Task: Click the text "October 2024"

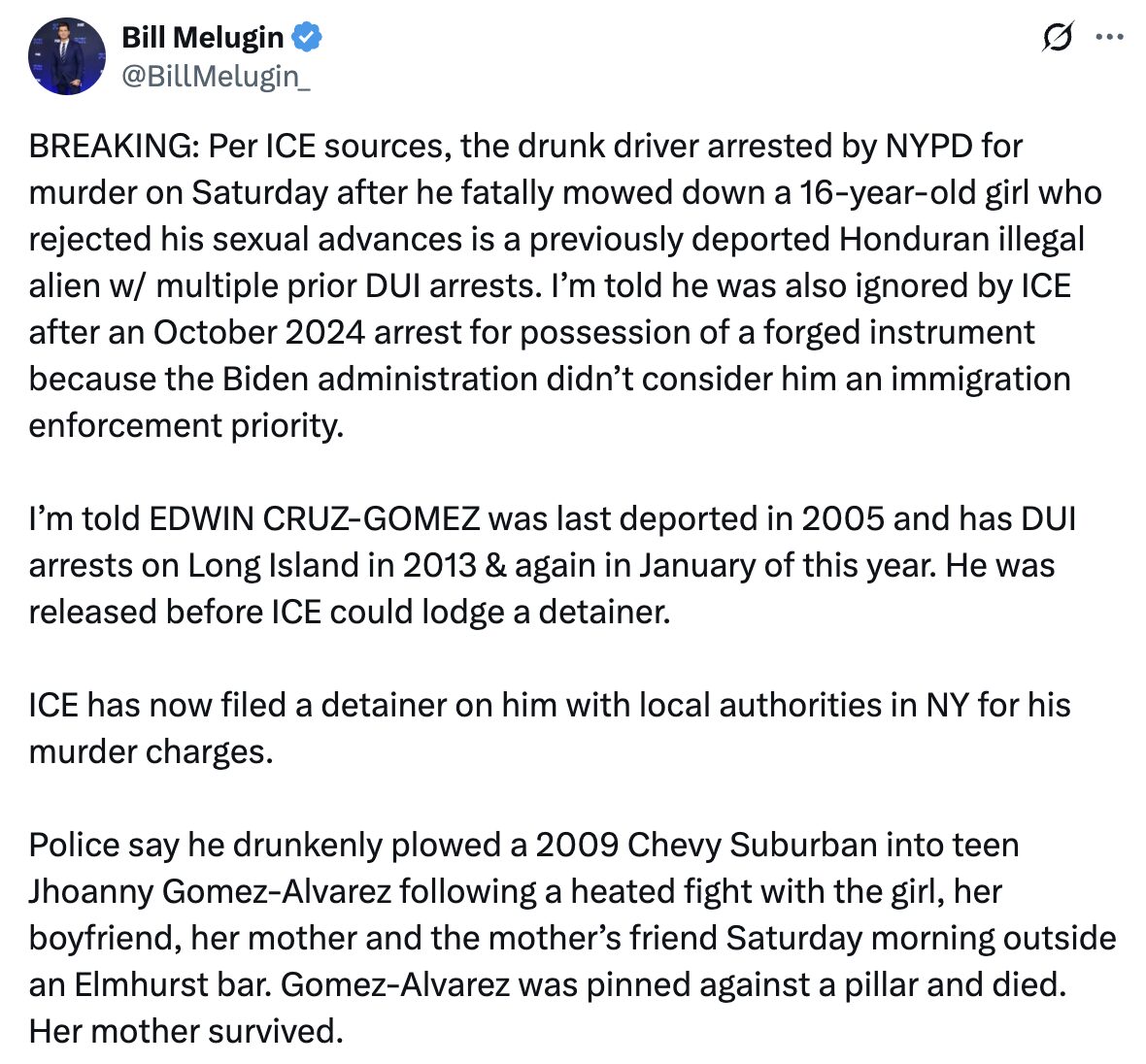Action: click(258, 332)
